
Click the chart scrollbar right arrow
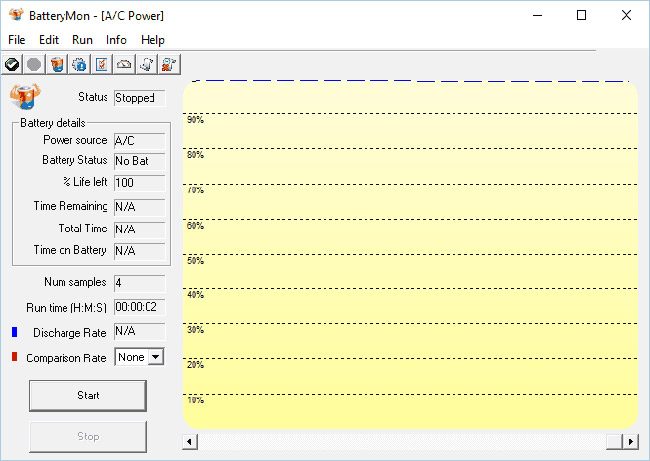click(630, 441)
